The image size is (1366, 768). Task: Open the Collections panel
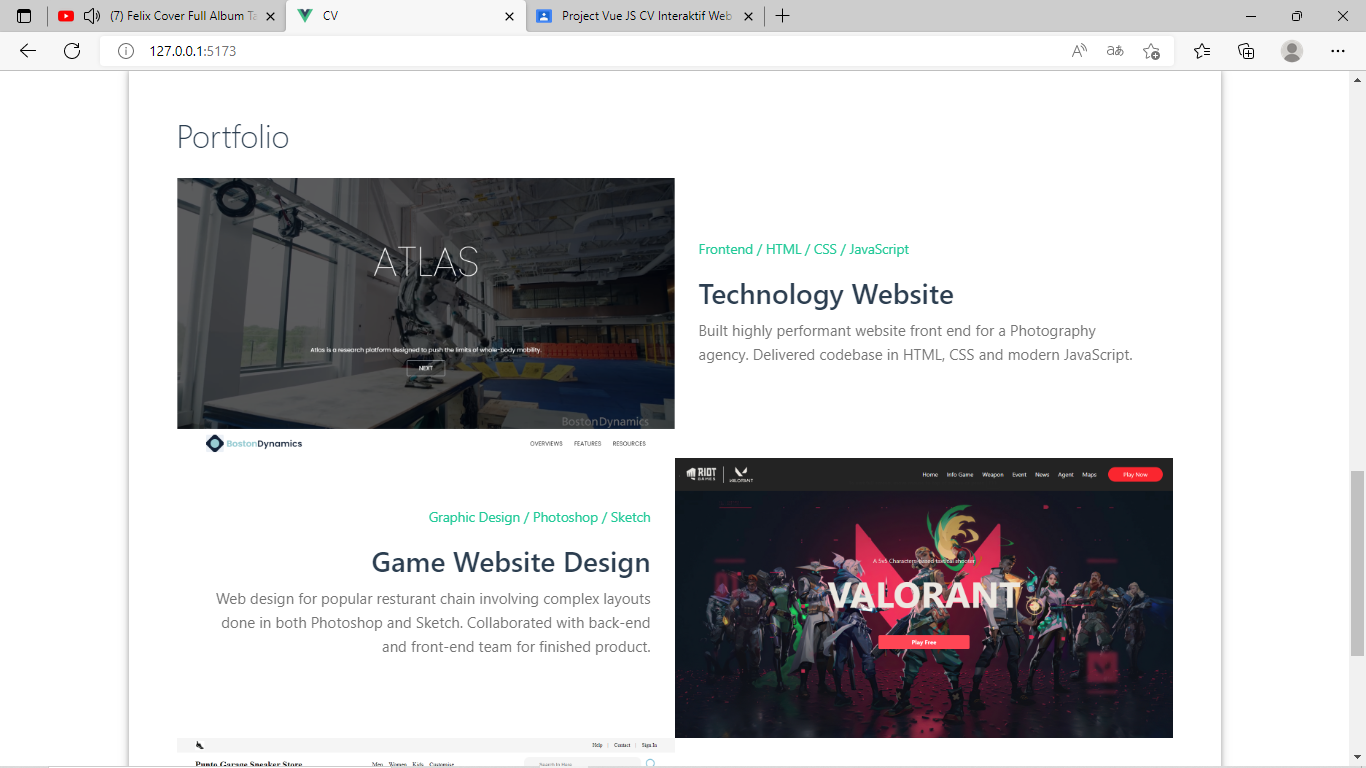(1246, 51)
